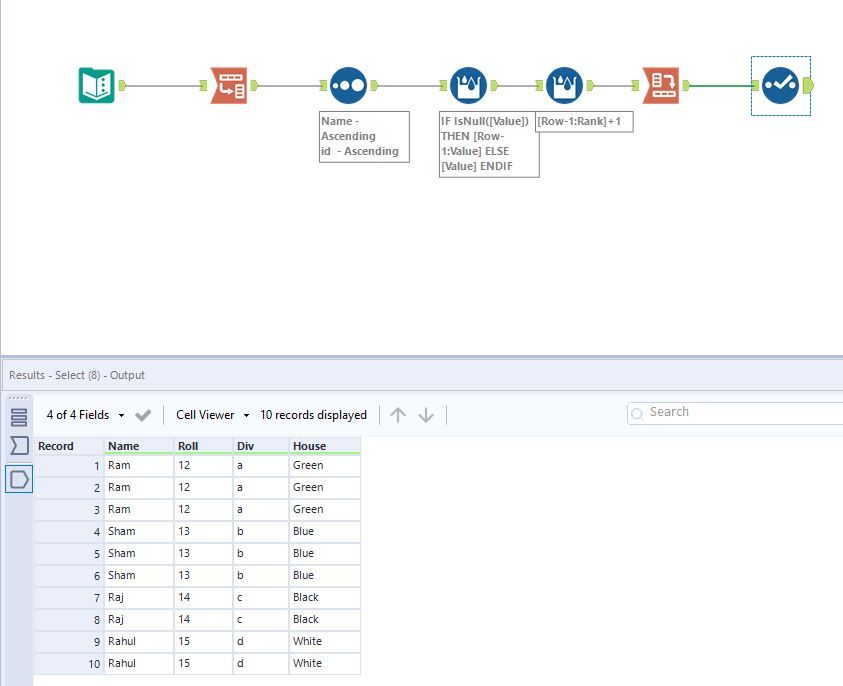This screenshot has height=686, width=843.
Task: Show the messages view in Results
Action: (x=19, y=417)
